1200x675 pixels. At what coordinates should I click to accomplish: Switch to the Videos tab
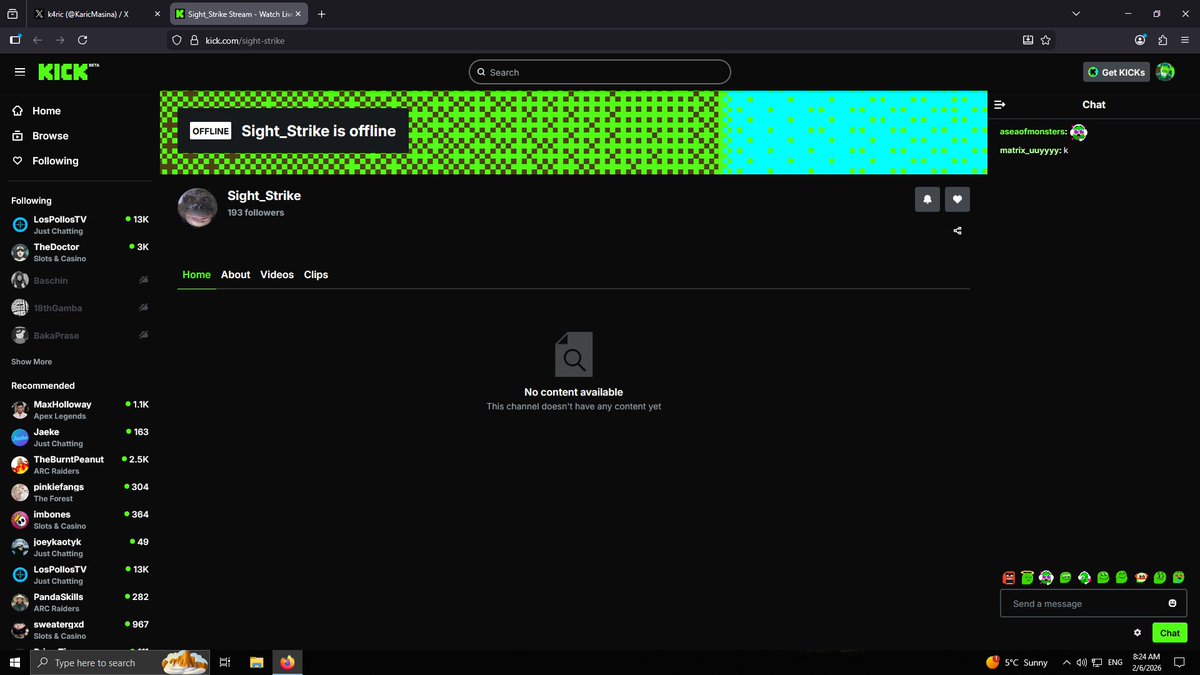(x=277, y=275)
